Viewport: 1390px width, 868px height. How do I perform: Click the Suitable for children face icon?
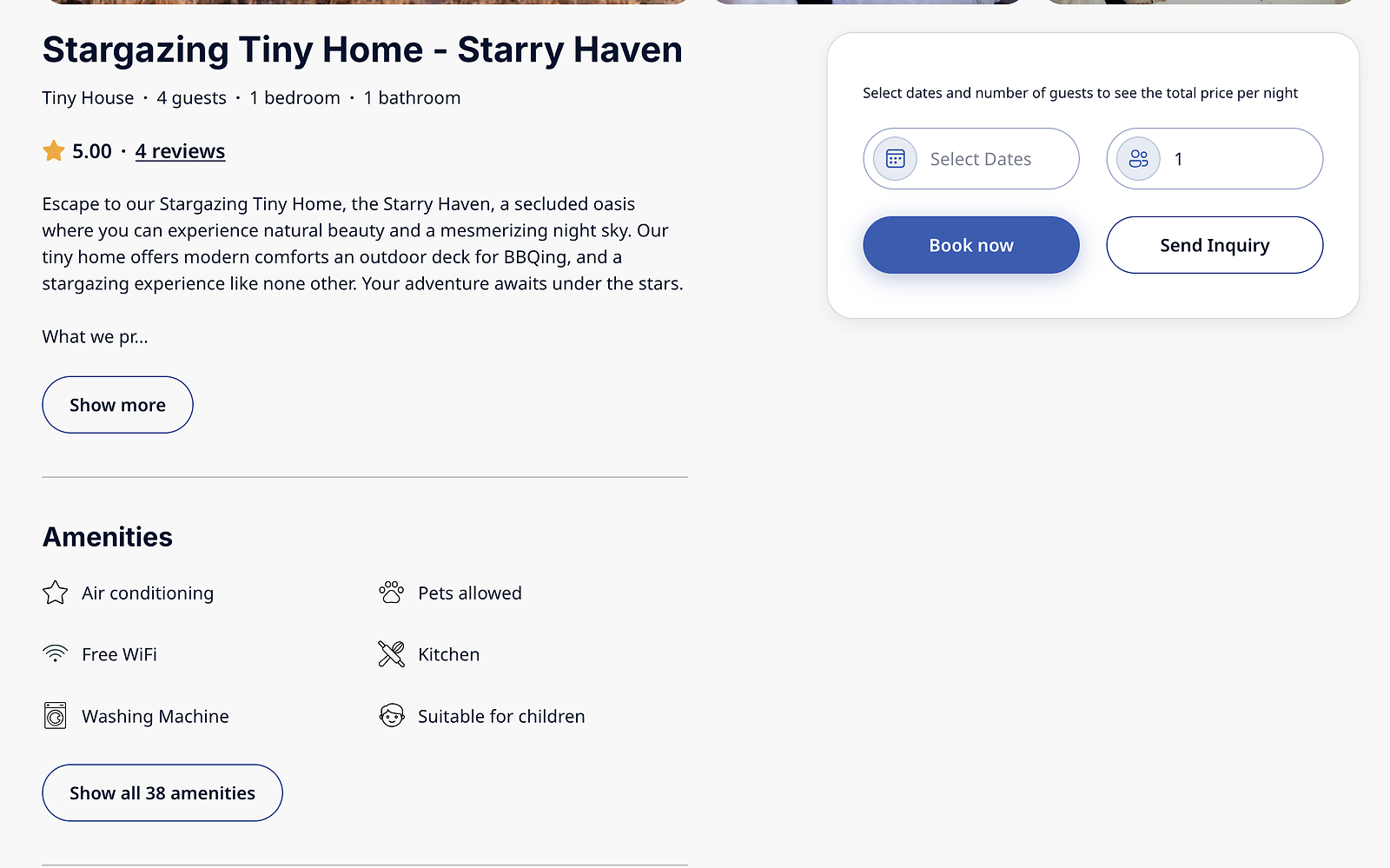[x=392, y=716]
